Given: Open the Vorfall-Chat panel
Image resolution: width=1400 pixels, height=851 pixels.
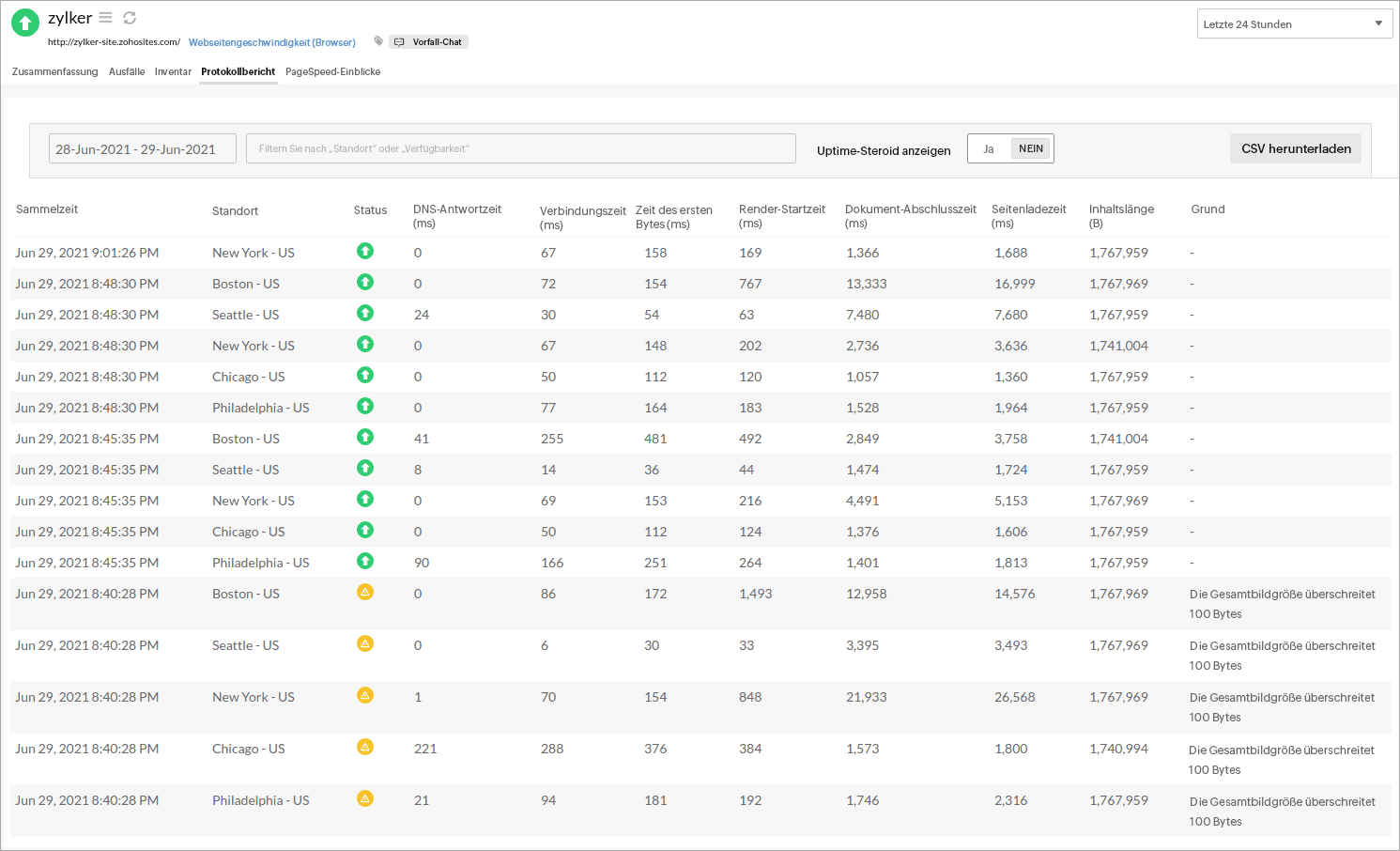Looking at the screenshot, I should 428,41.
